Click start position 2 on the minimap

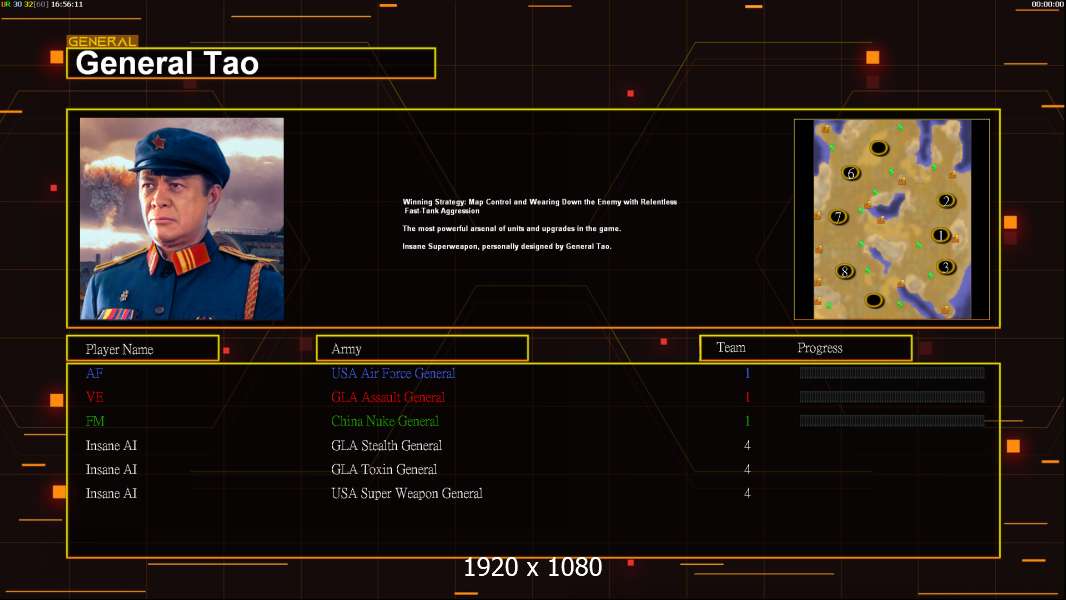pyautogui.click(x=946, y=200)
